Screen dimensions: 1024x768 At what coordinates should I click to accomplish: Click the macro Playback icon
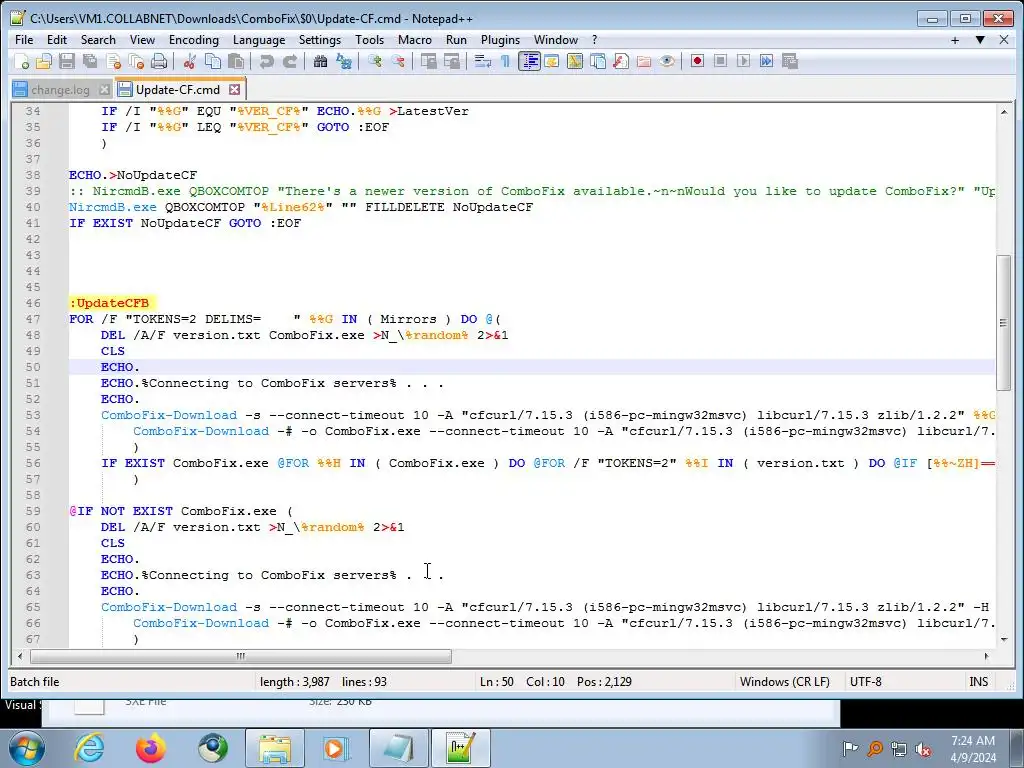[x=743, y=61]
